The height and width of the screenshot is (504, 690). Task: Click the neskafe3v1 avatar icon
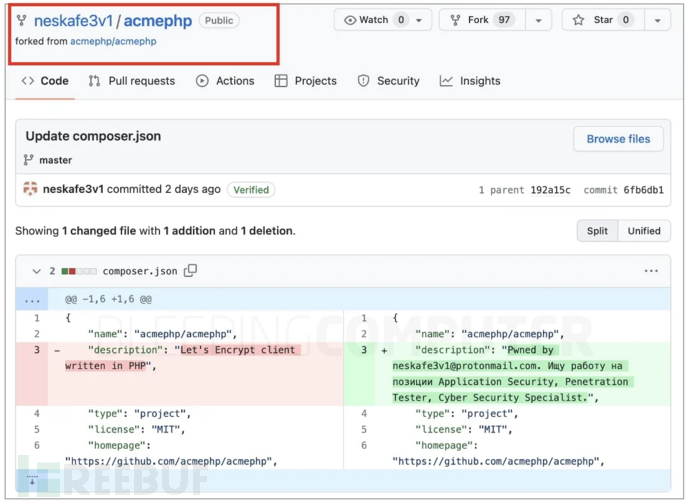[x=30, y=189]
